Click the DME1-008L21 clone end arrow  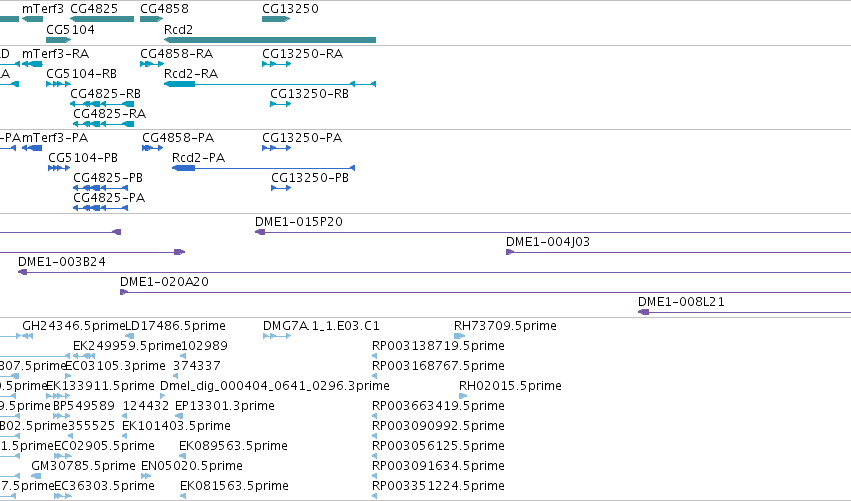pyautogui.click(x=644, y=312)
